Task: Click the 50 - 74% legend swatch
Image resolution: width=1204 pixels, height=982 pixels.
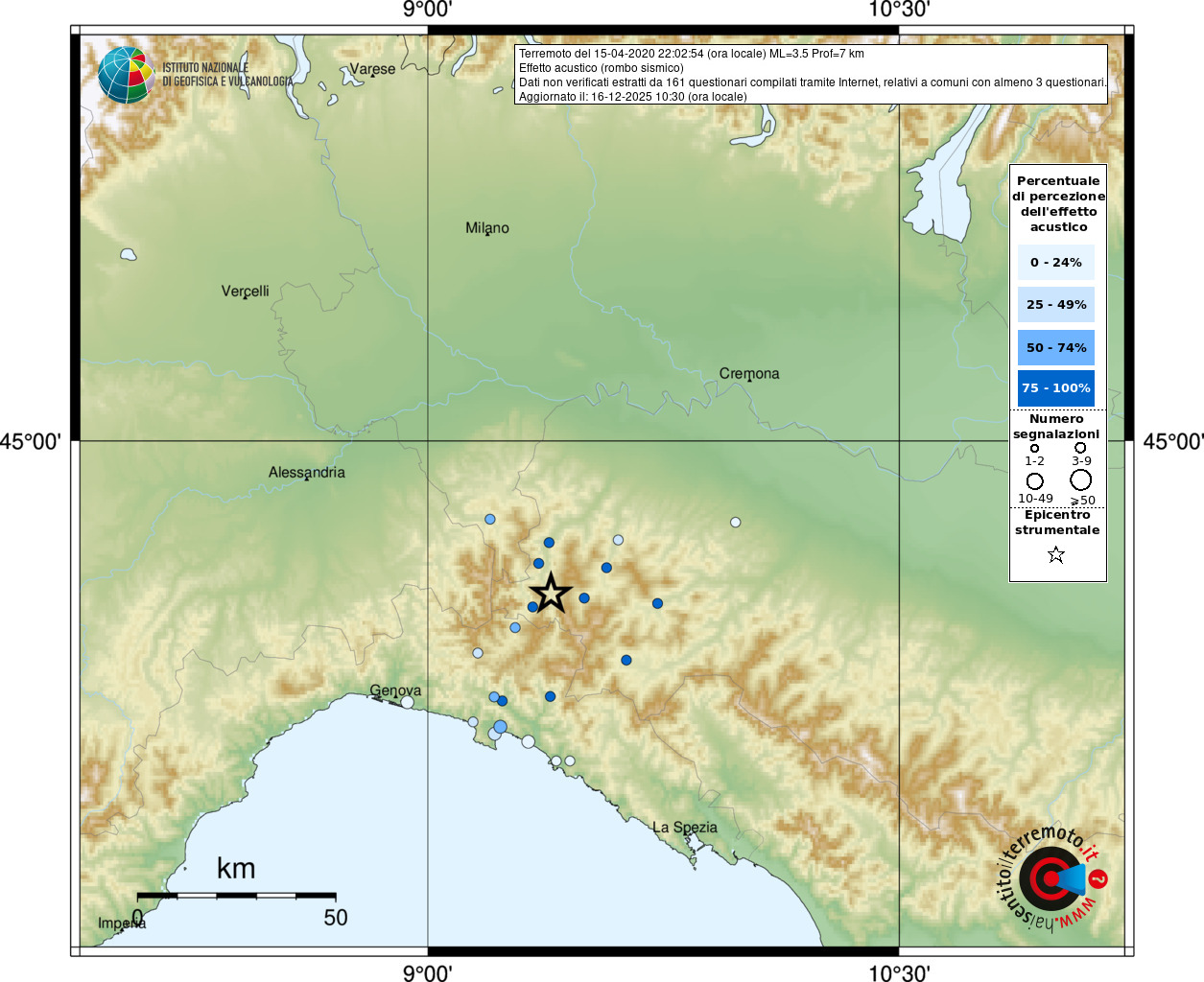Action: click(1055, 347)
